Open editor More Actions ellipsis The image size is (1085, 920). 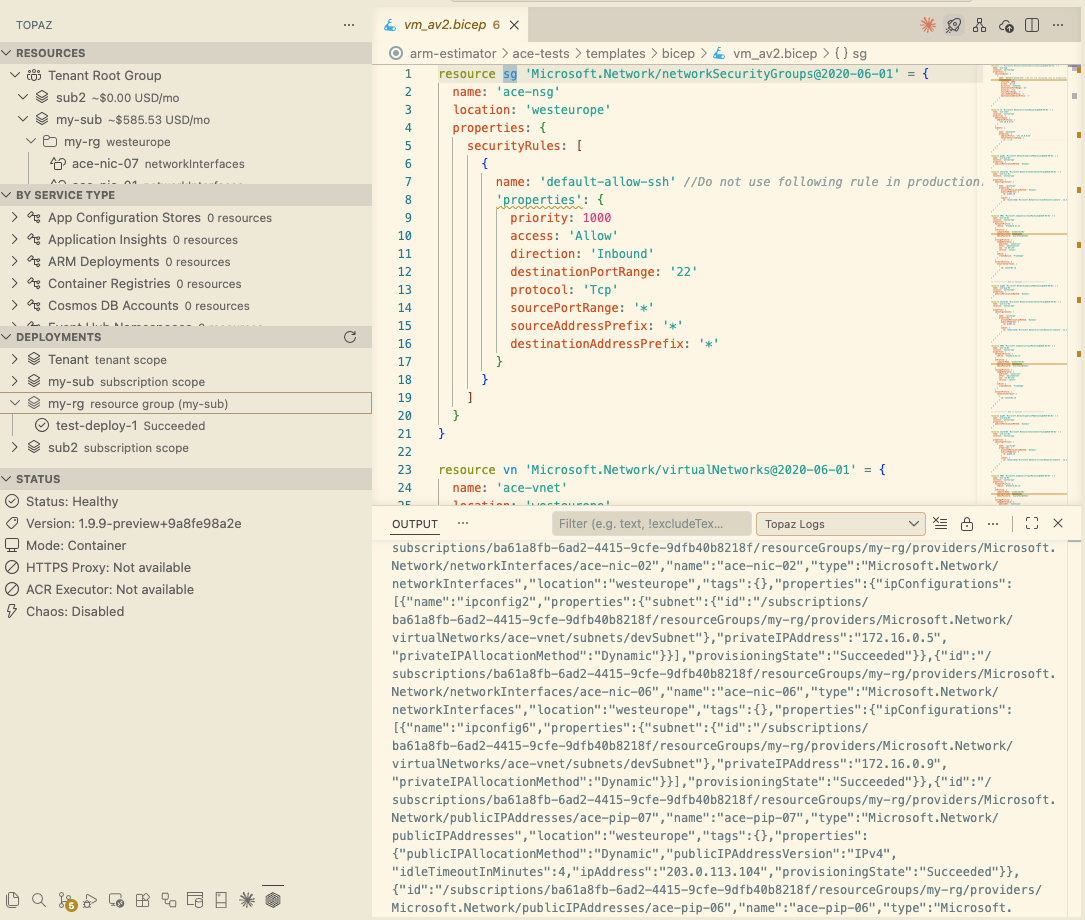(1058, 26)
